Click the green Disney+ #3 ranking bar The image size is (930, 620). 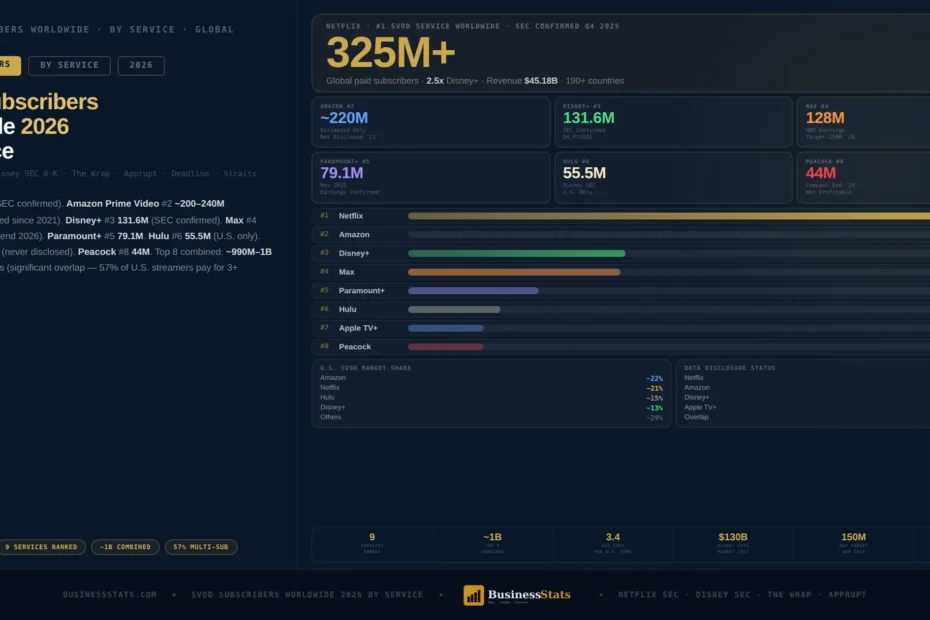tap(517, 253)
